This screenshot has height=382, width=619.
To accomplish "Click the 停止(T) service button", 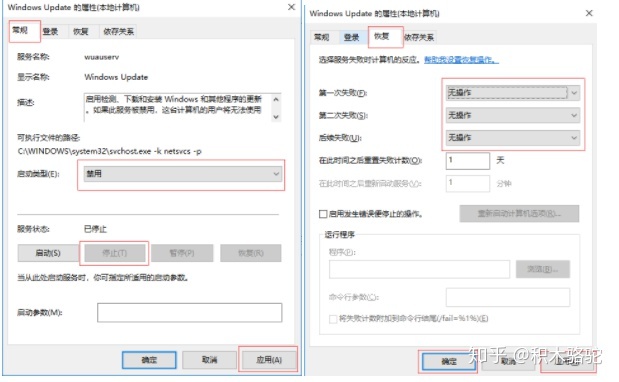I will click(114, 253).
